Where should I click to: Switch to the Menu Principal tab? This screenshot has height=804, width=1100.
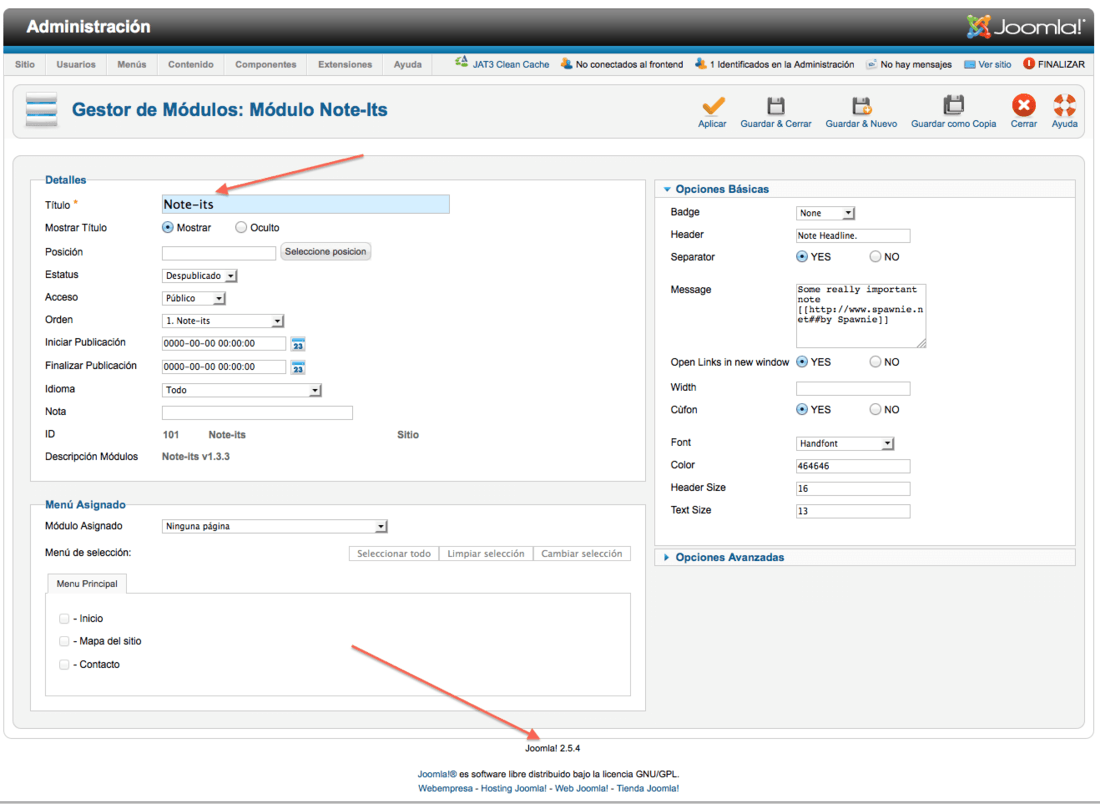point(87,584)
